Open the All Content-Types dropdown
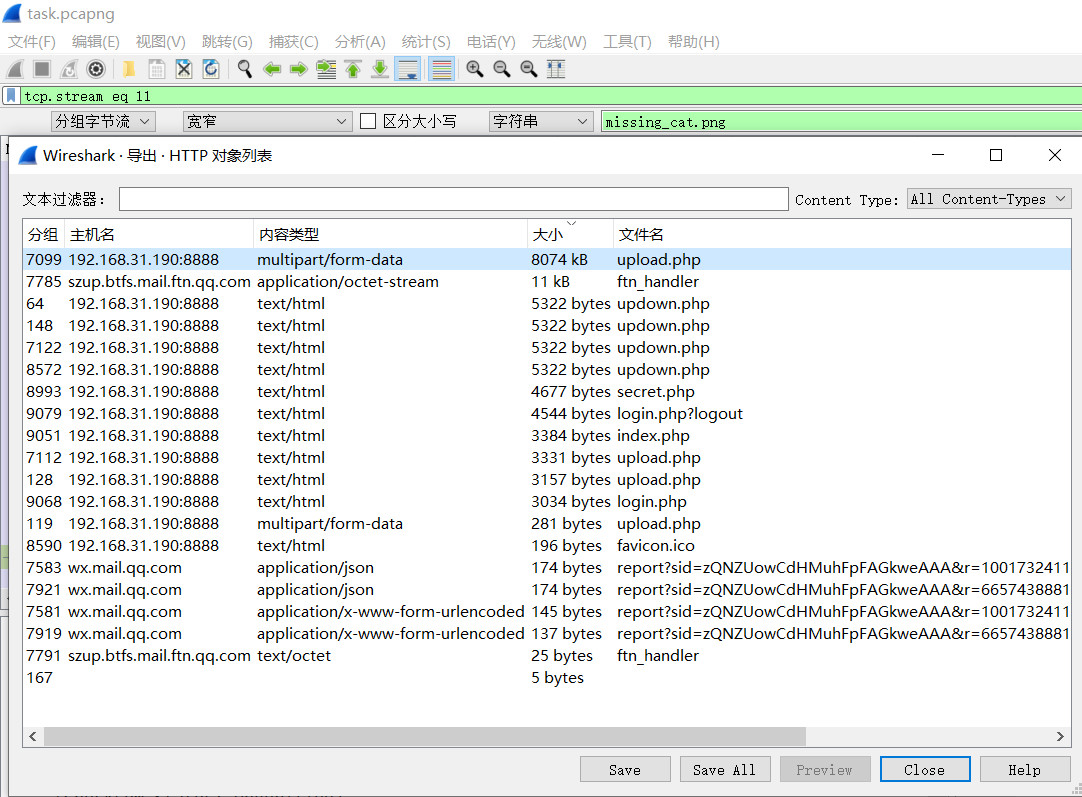The width and height of the screenshot is (1082, 797). coord(989,199)
